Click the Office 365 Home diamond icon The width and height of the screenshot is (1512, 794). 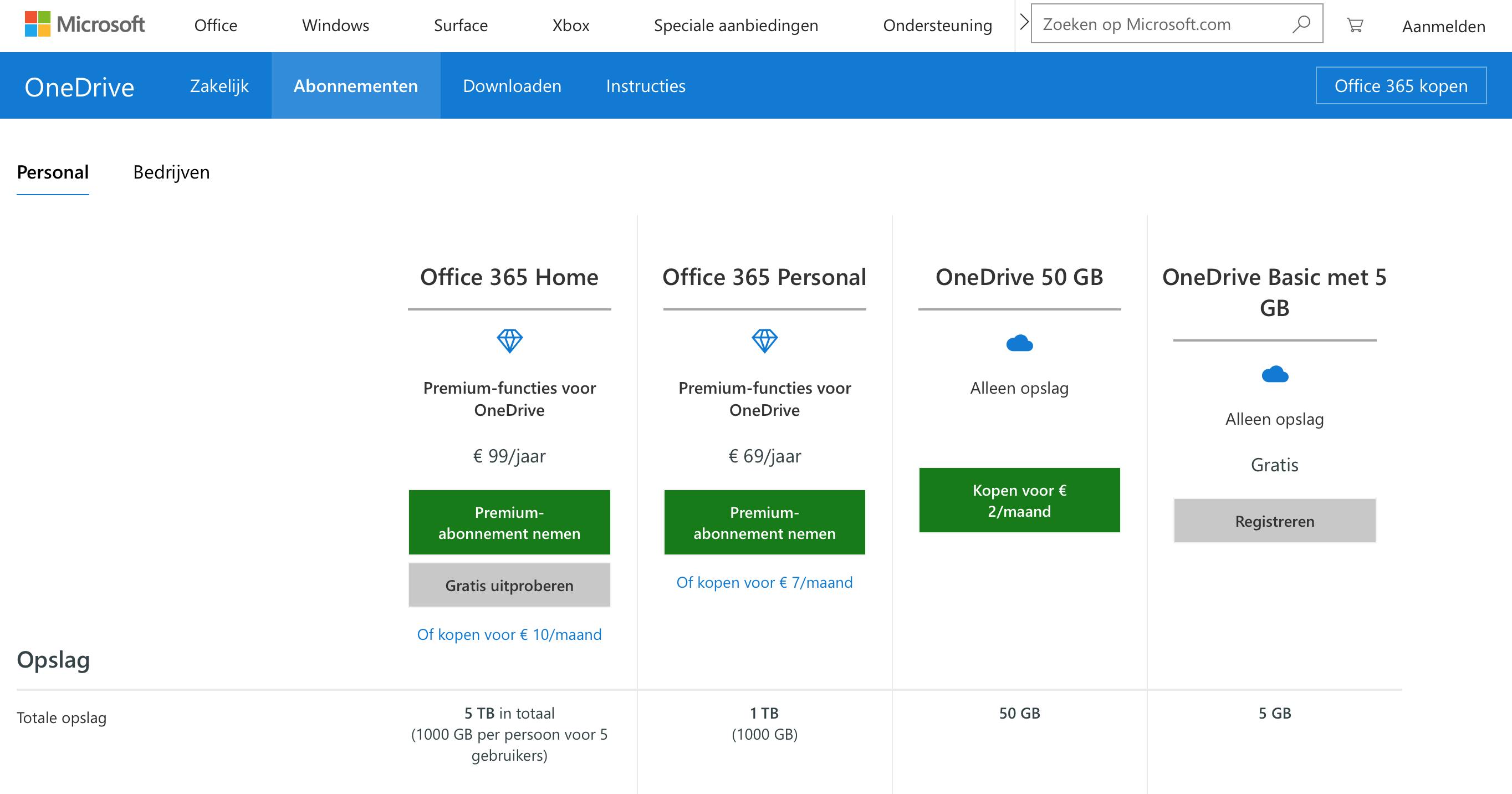click(509, 340)
